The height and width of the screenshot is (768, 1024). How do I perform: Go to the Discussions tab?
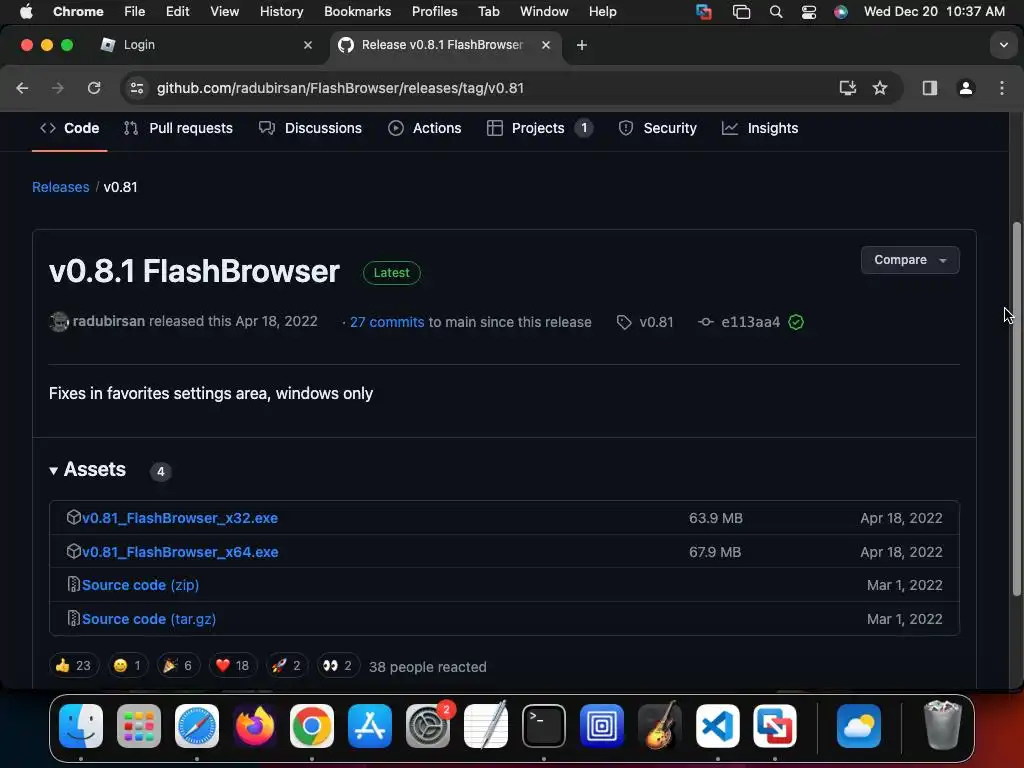(x=310, y=128)
